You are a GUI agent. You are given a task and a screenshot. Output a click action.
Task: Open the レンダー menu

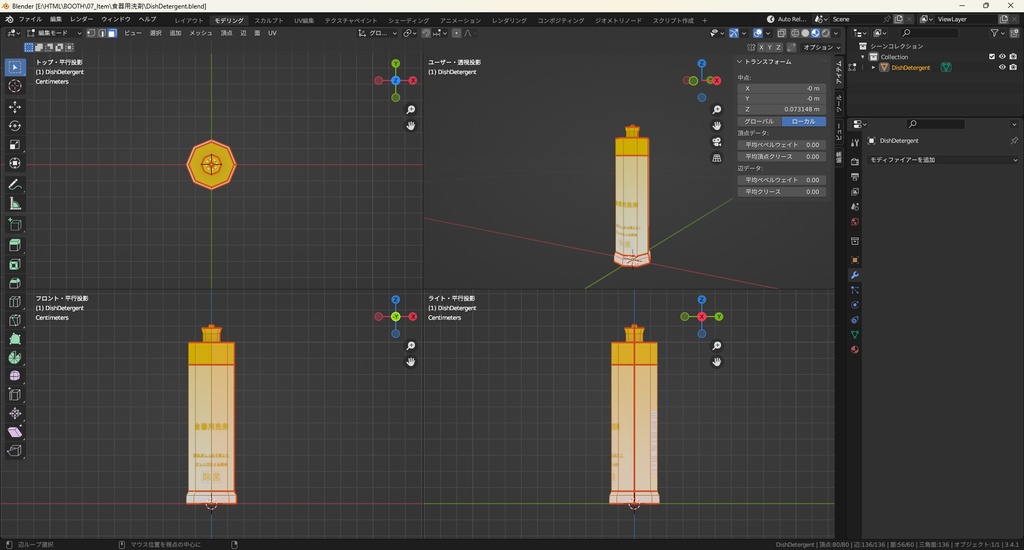click(x=81, y=19)
